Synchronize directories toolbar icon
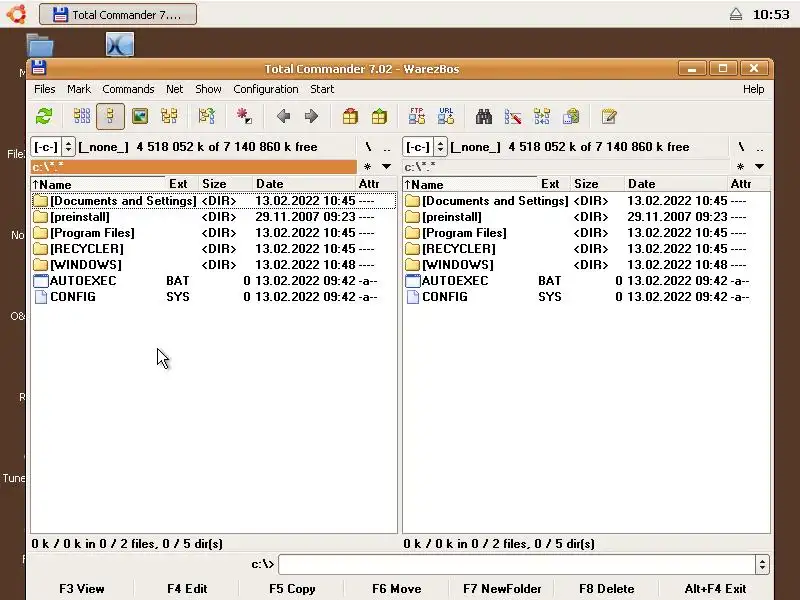This screenshot has width=800, height=600. tap(542, 116)
